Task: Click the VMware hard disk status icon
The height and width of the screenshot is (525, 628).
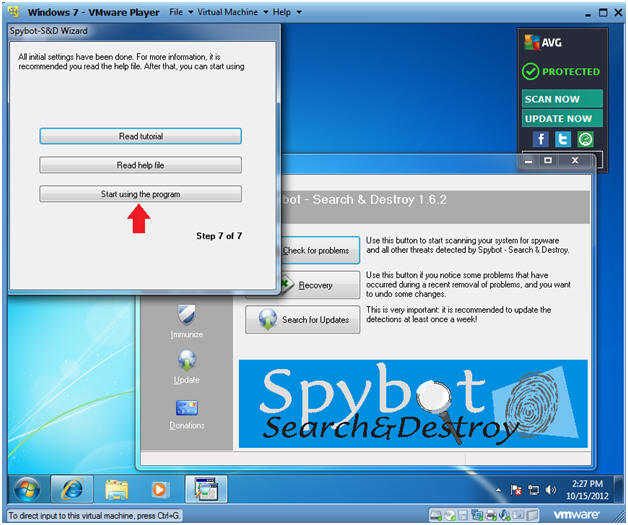Action: pyautogui.click(x=436, y=515)
